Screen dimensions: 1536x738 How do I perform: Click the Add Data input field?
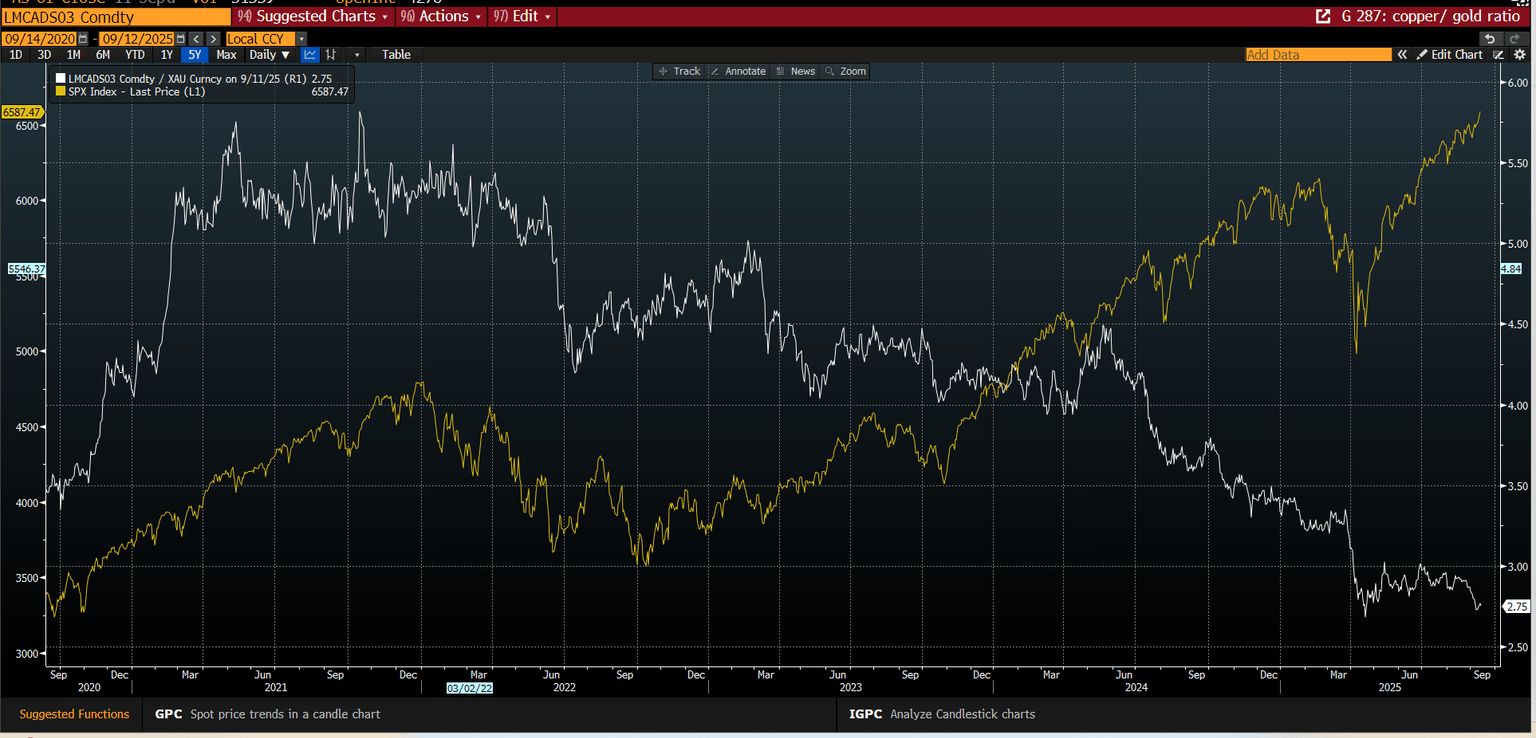pyautogui.click(x=1317, y=55)
